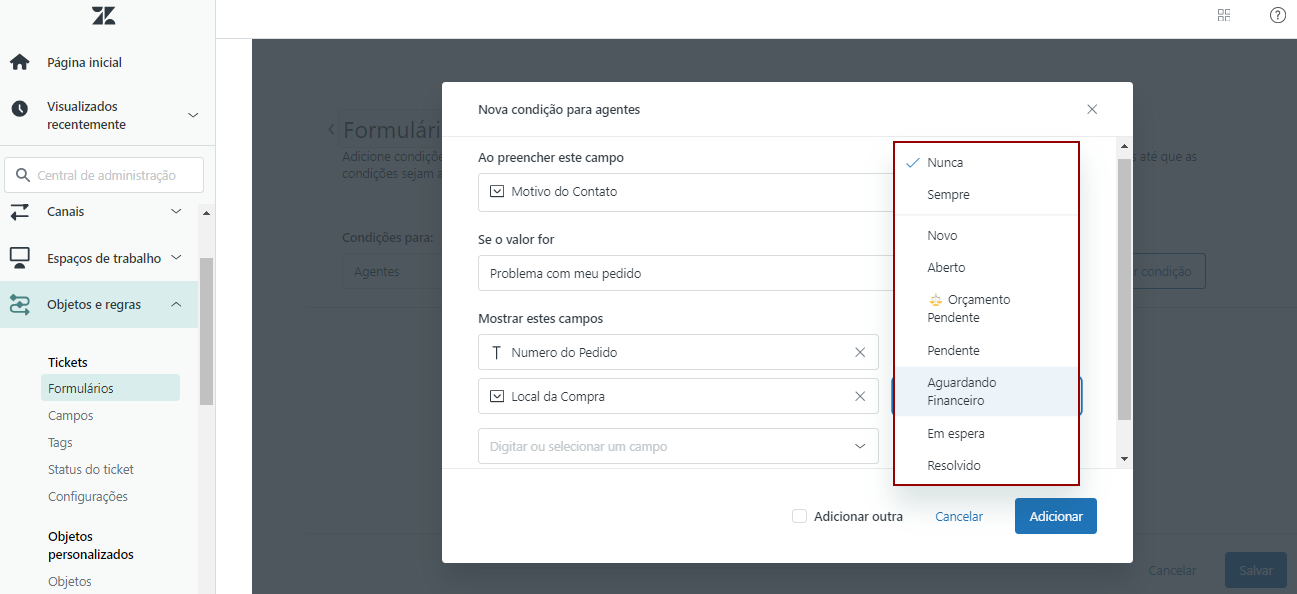Remove the Local da Compra field

860,396
